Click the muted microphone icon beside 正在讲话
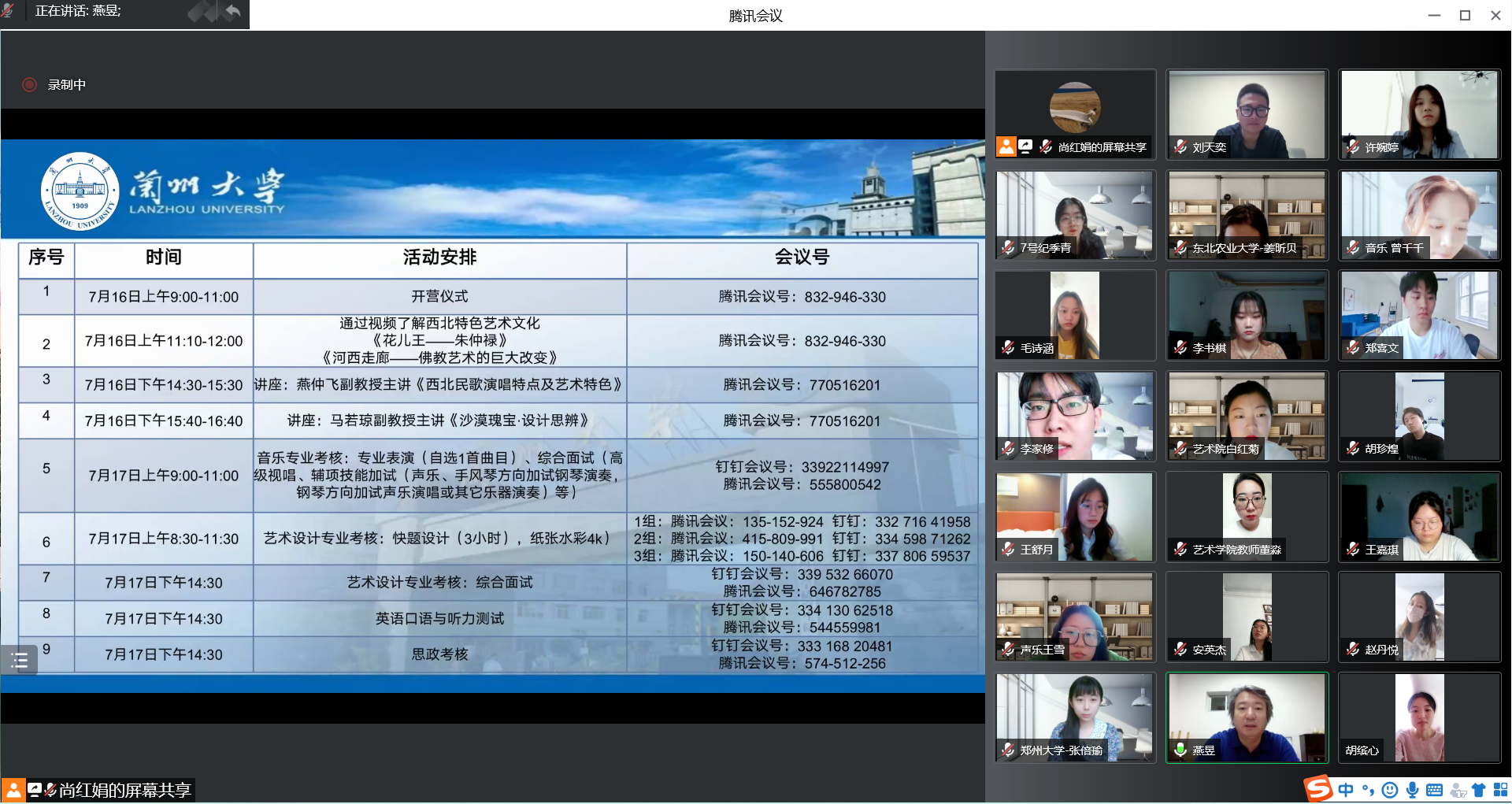 tap(7, 10)
